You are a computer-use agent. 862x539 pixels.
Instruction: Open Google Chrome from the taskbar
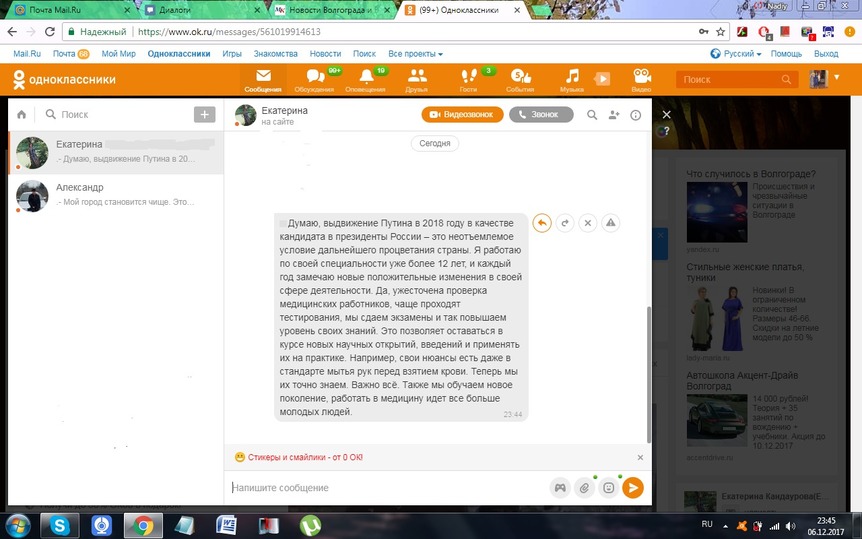pos(143,524)
